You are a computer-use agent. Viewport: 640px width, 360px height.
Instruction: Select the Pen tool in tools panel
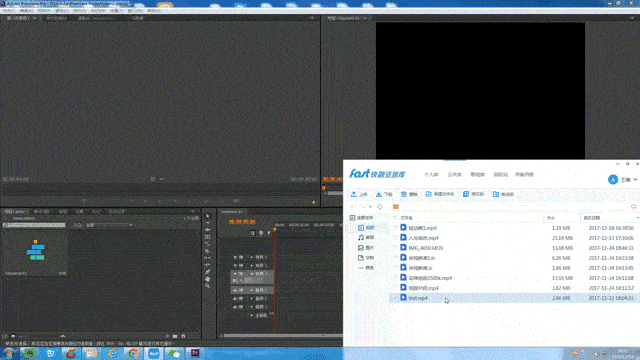(x=207, y=272)
